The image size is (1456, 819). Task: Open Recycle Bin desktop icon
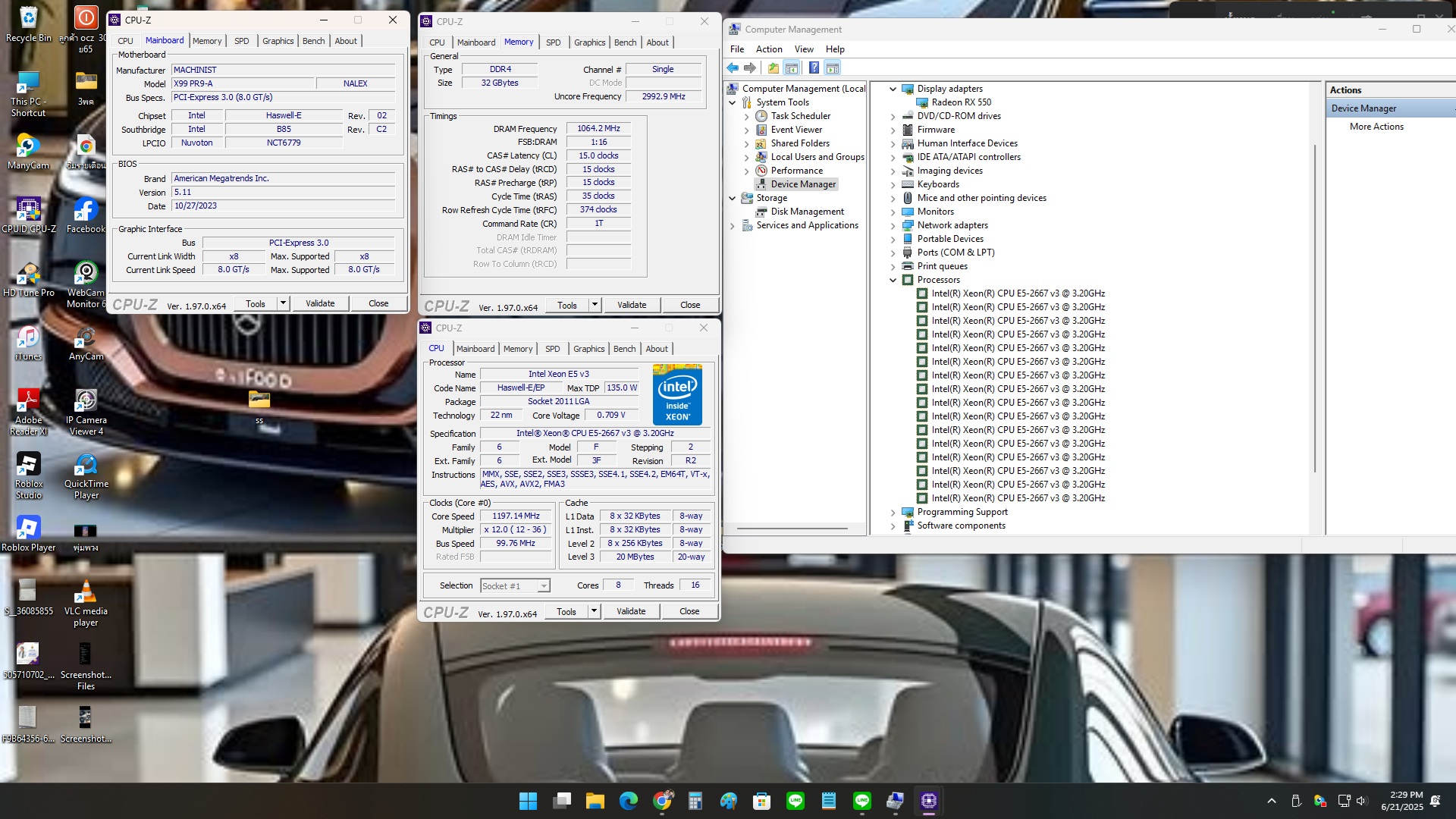pyautogui.click(x=29, y=24)
